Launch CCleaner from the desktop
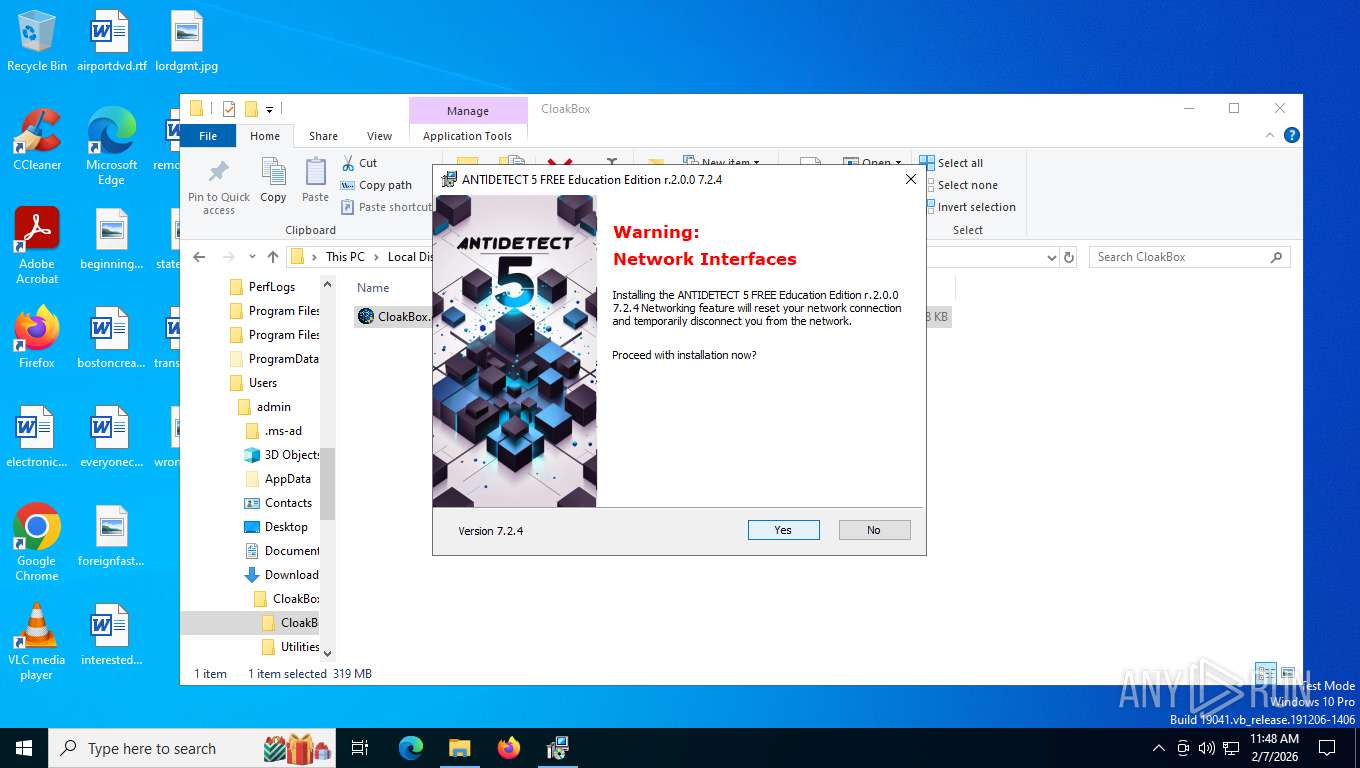 [37, 140]
